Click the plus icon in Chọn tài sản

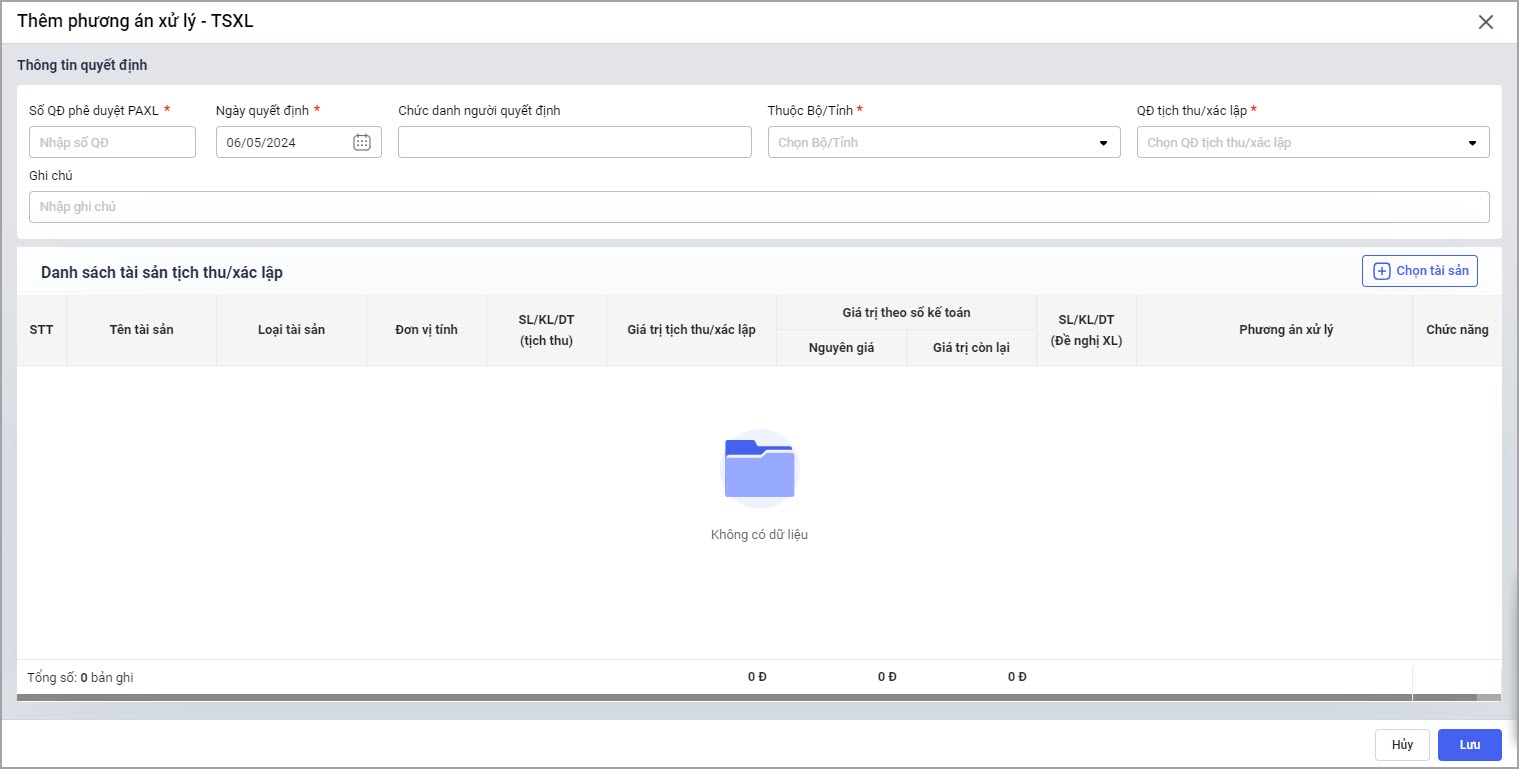coord(1382,271)
